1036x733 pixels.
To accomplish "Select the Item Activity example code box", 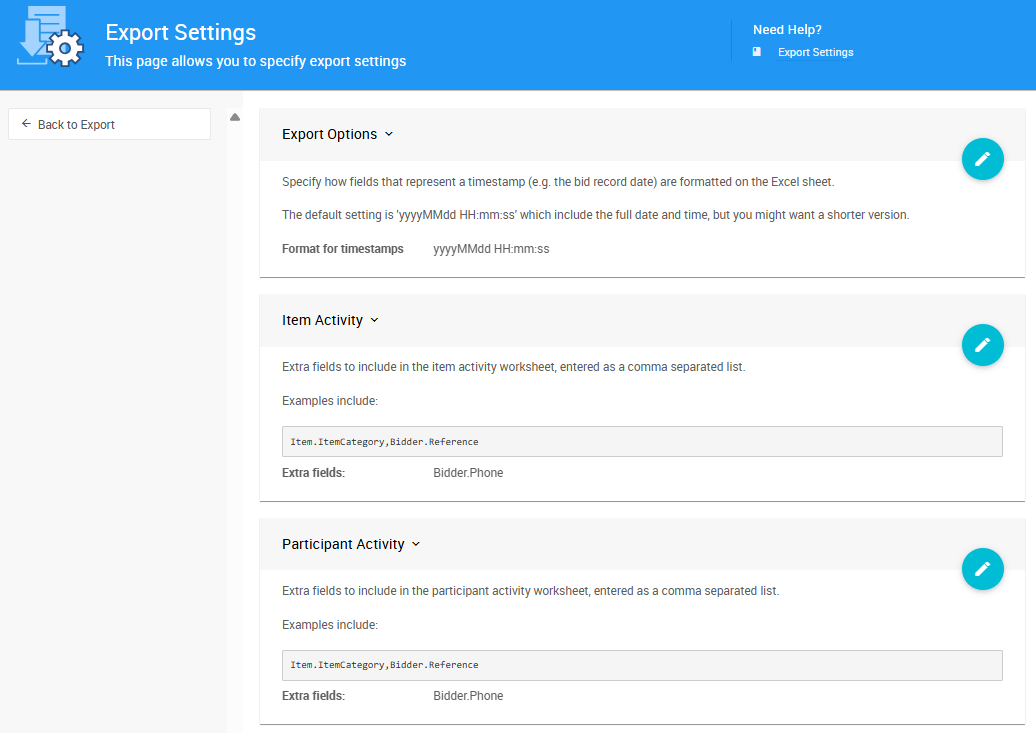I will point(642,441).
